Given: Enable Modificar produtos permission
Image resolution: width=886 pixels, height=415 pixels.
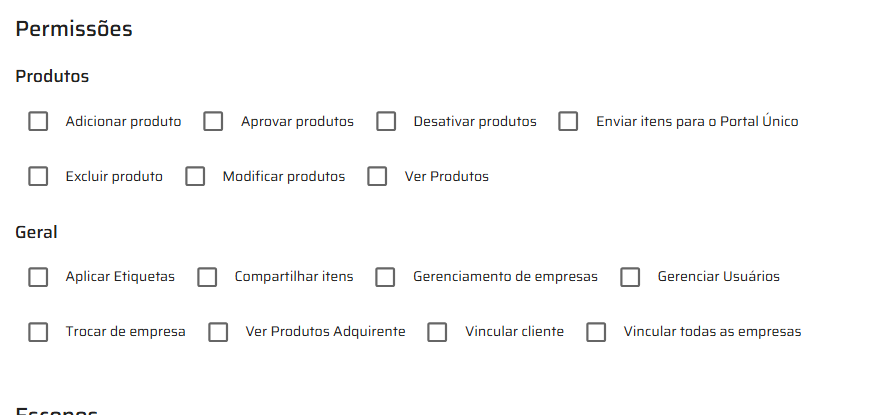Looking at the screenshot, I should pyautogui.click(x=195, y=177).
